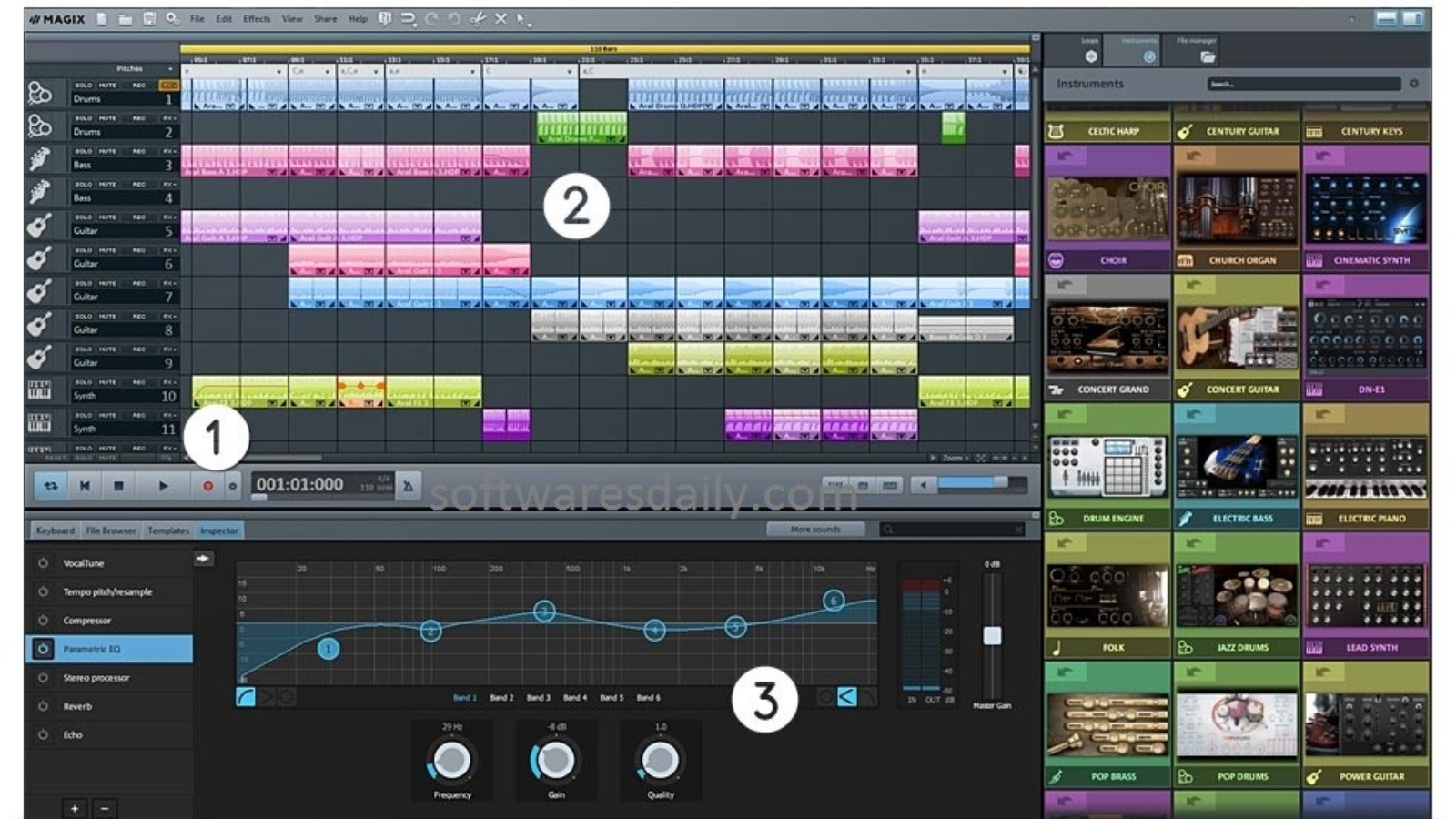Image resolution: width=1456 pixels, height=819 pixels.
Task: Jump to start with rewind button
Action: pyautogui.click(x=85, y=486)
